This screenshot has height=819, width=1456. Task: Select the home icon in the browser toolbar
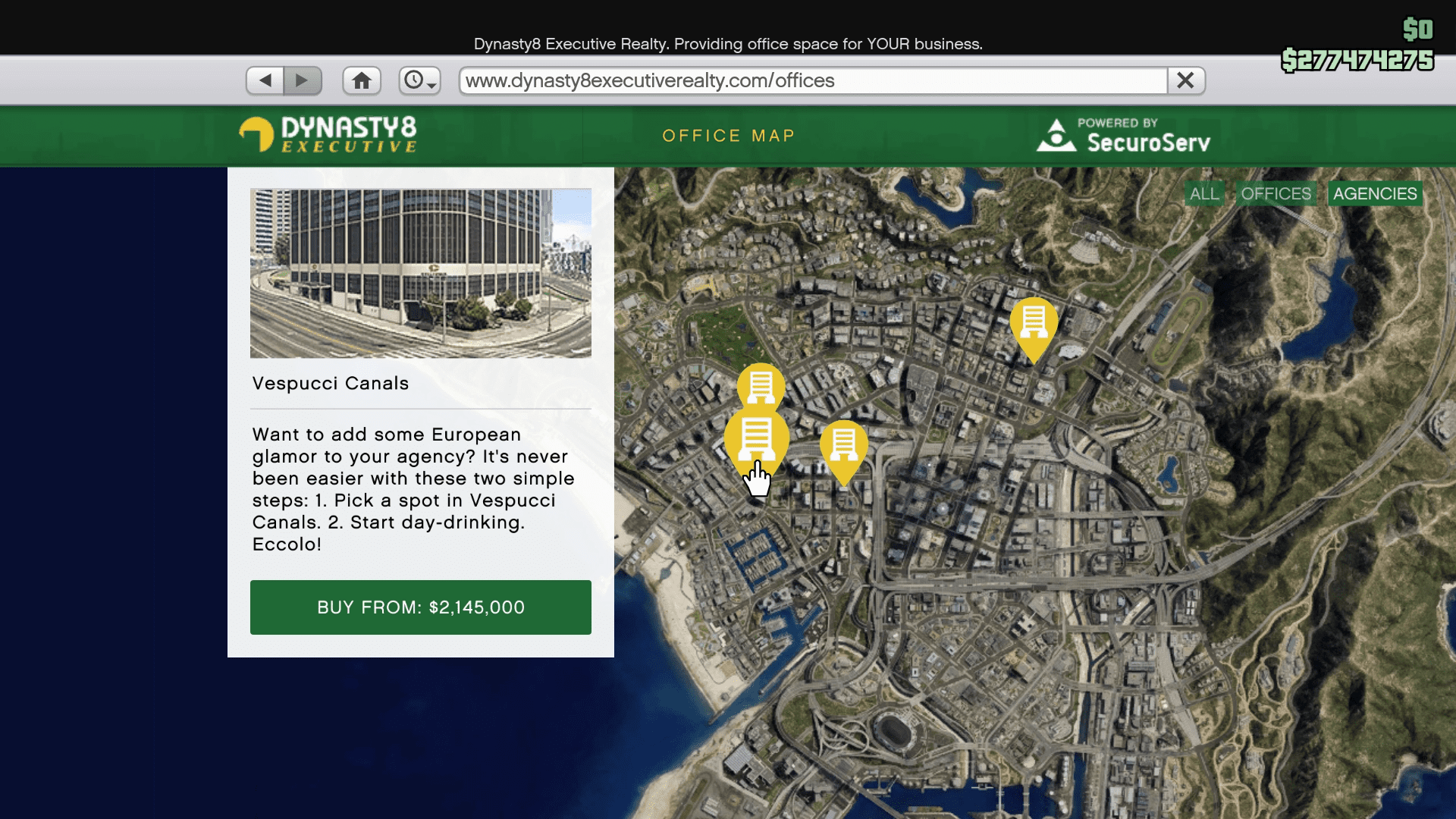click(x=362, y=80)
